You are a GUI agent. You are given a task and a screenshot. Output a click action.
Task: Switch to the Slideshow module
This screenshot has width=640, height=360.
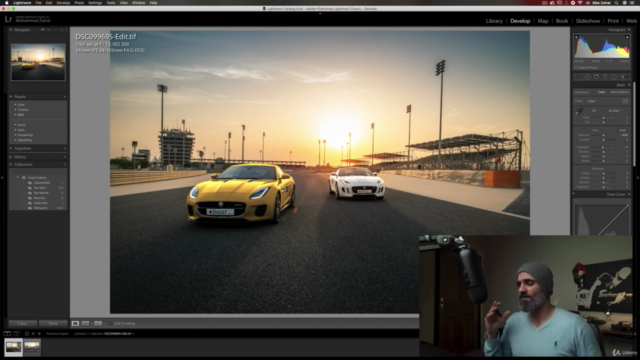click(588, 21)
